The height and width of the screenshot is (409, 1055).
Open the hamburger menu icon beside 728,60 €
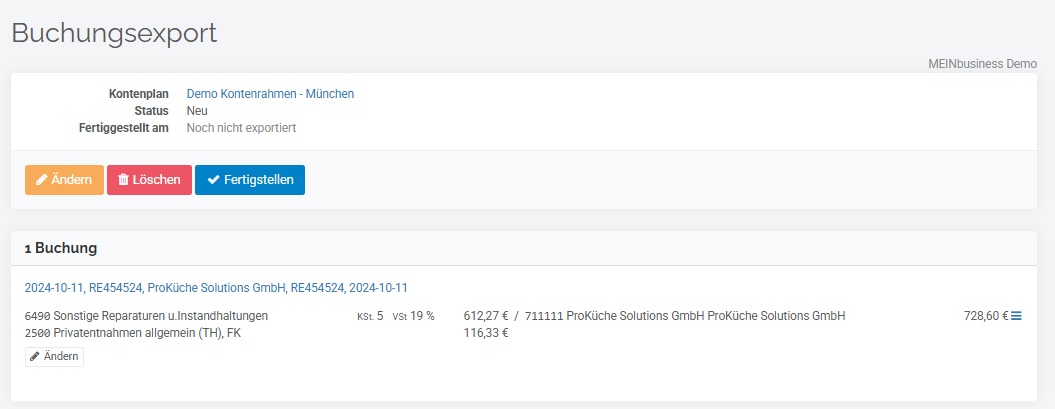(x=1016, y=315)
